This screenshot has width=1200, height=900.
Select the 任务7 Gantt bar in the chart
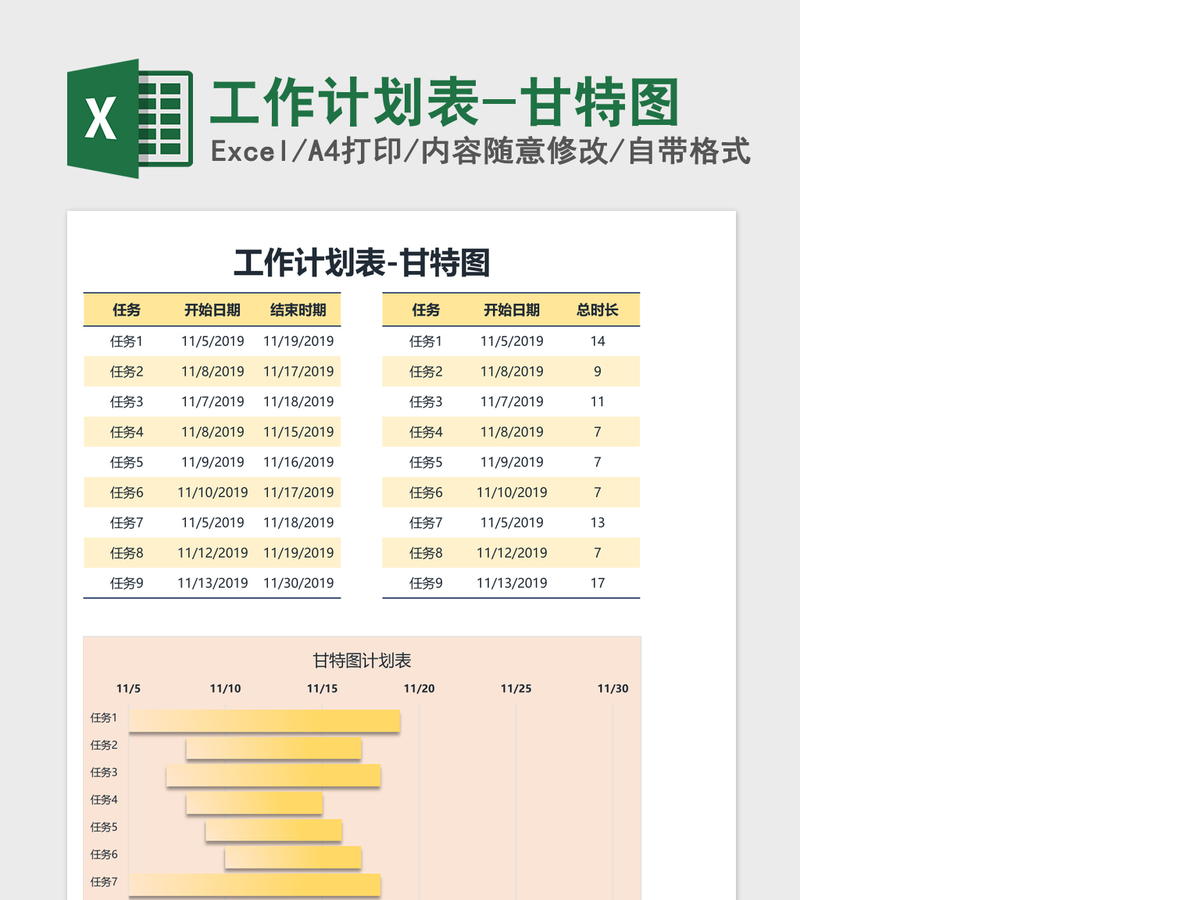[255, 885]
